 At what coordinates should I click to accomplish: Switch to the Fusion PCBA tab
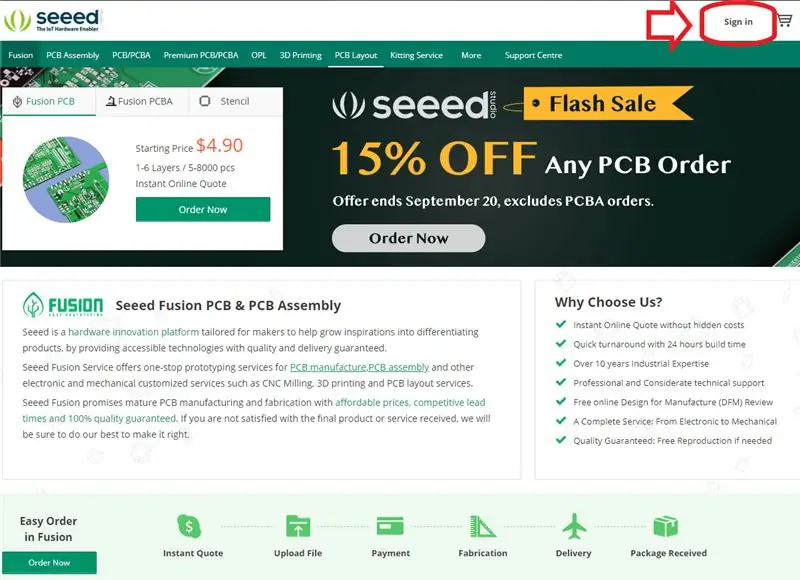tap(140, 101)
